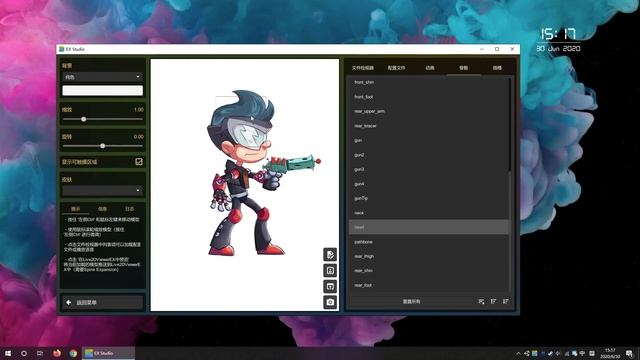Select the 骨骼 tab
This screenshot has height=360, width=640.
(x=464, y=68)
